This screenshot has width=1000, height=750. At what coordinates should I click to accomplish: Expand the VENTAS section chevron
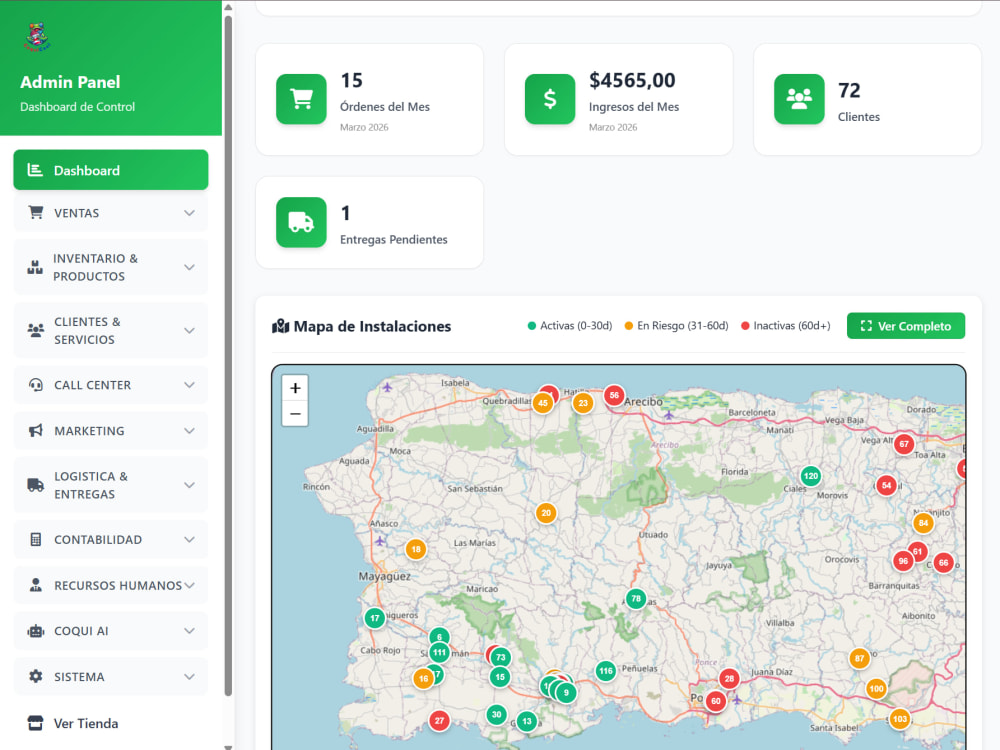click(x=189, y=213)
